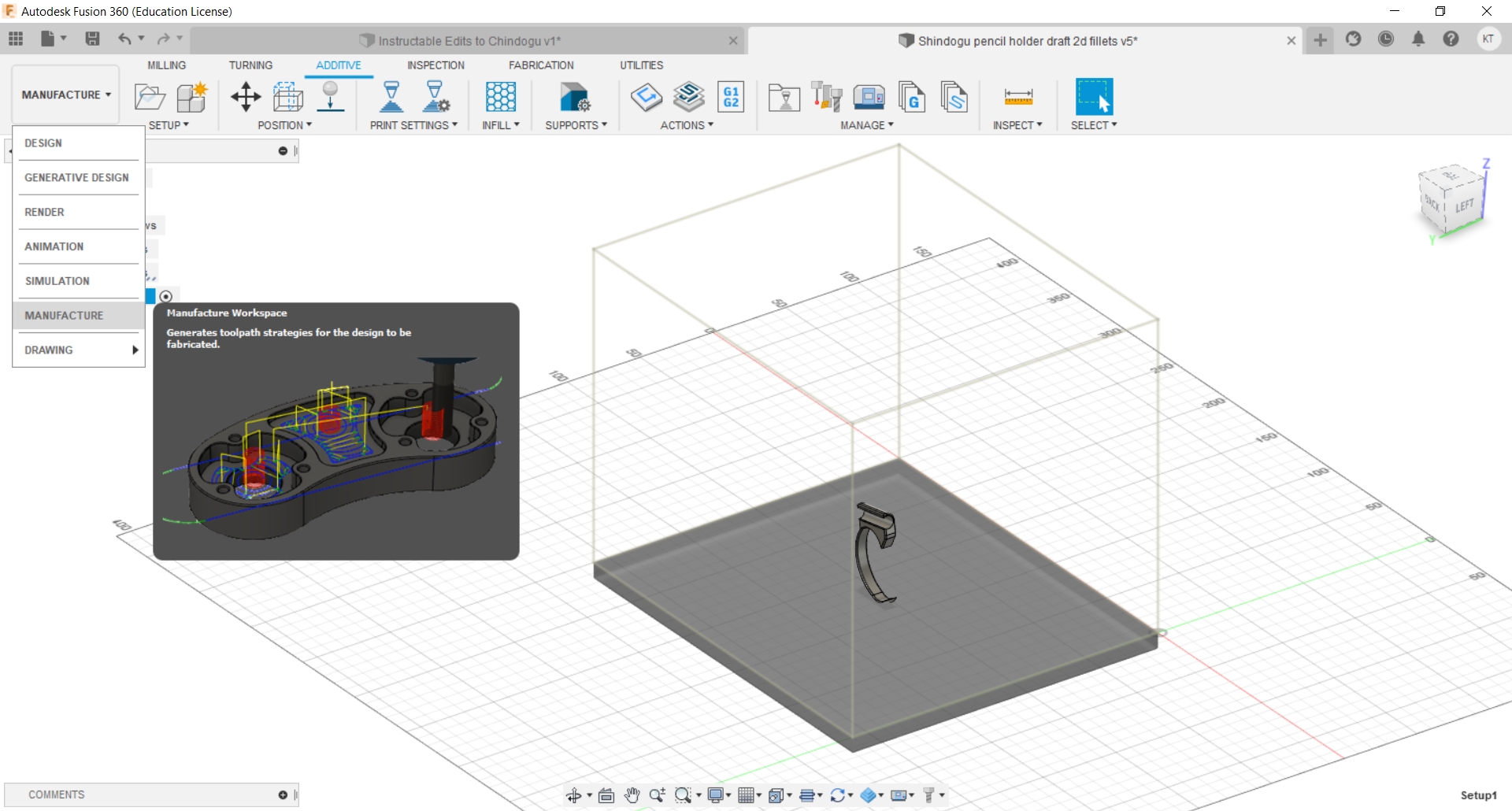Switch to the TURNING tab
The width and height of the screenshot is (1512, 811).
point(250,65)
